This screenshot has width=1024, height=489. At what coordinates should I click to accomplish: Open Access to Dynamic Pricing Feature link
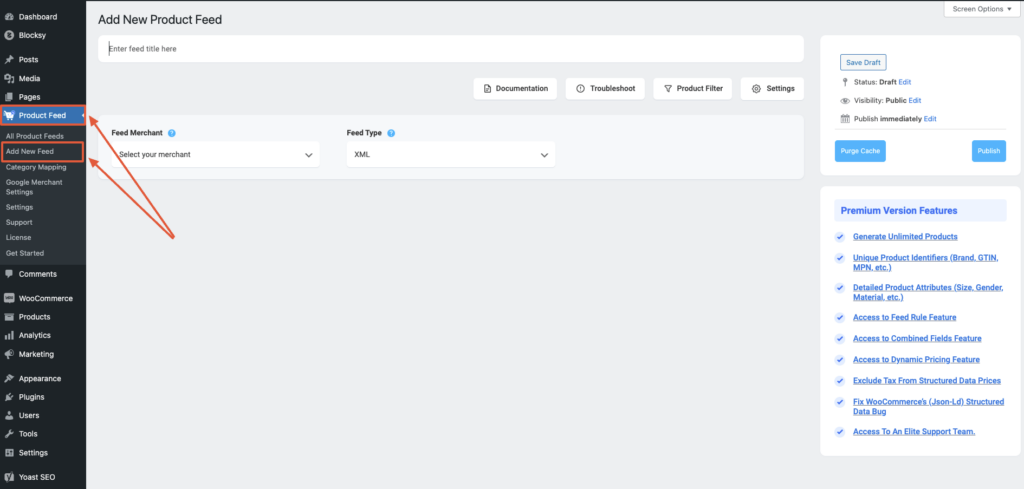tap(916, 360)
